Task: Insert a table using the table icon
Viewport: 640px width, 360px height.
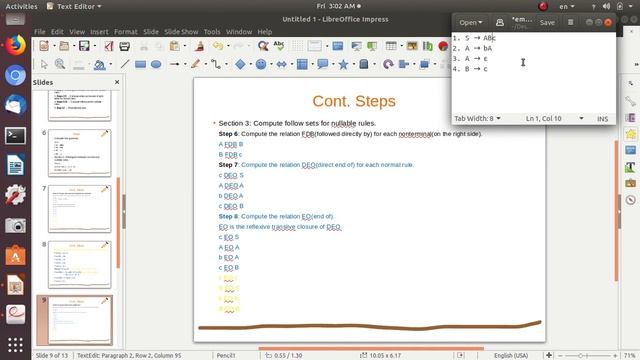Action: (391, 46)
